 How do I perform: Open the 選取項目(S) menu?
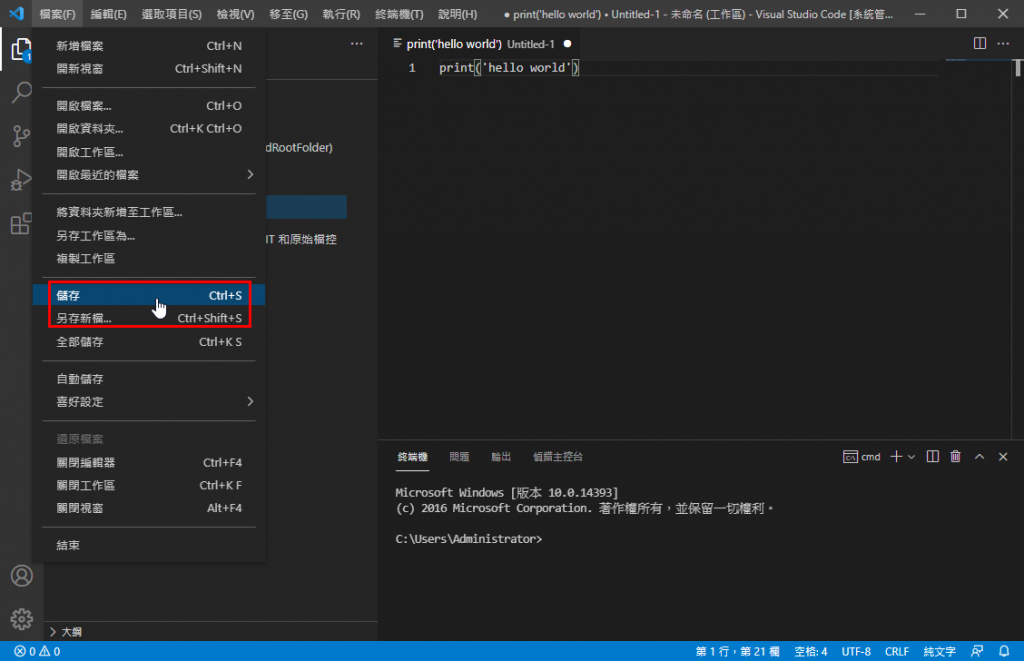tap(171, 14)
